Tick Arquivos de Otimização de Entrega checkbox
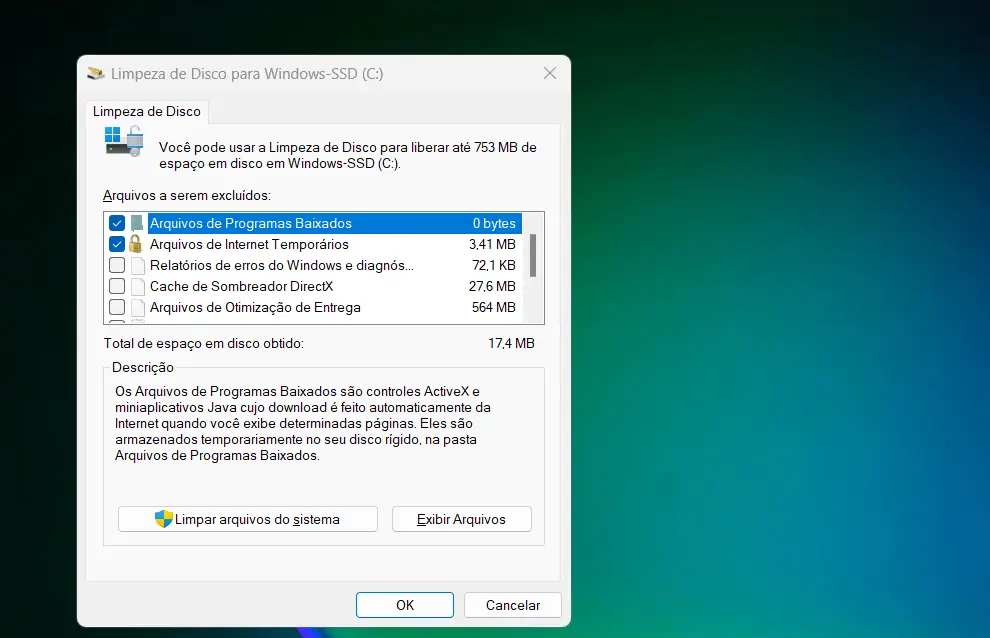The width and height of the screenshot is (990, 638). click(117, 307)
